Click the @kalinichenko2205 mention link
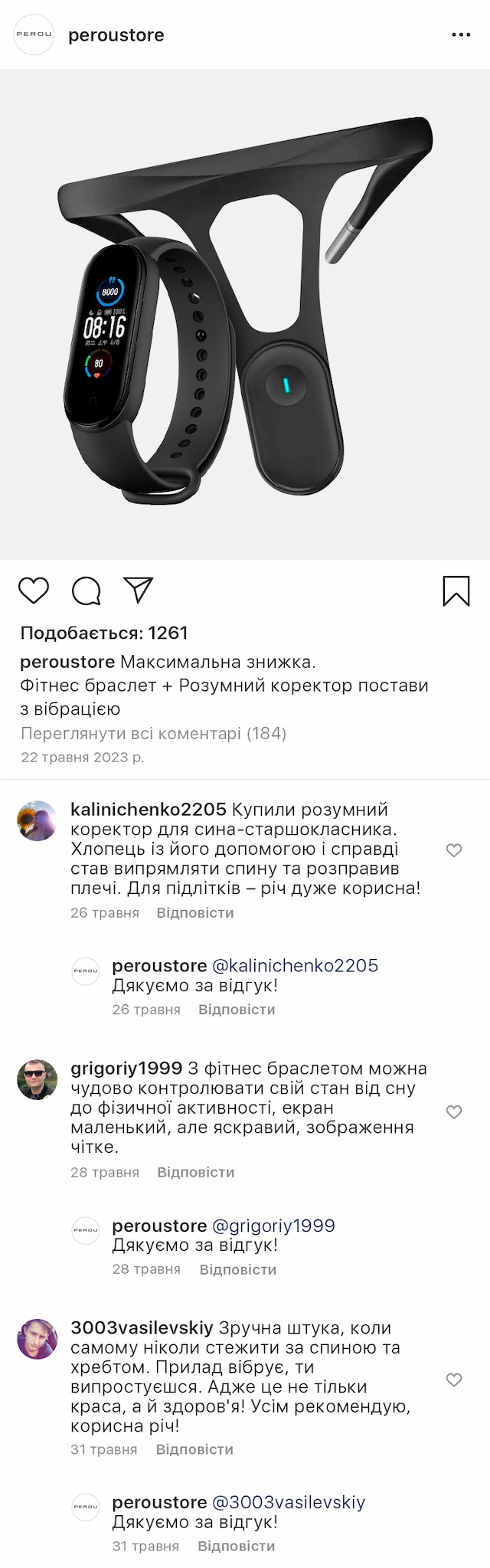 coord(295,966)
